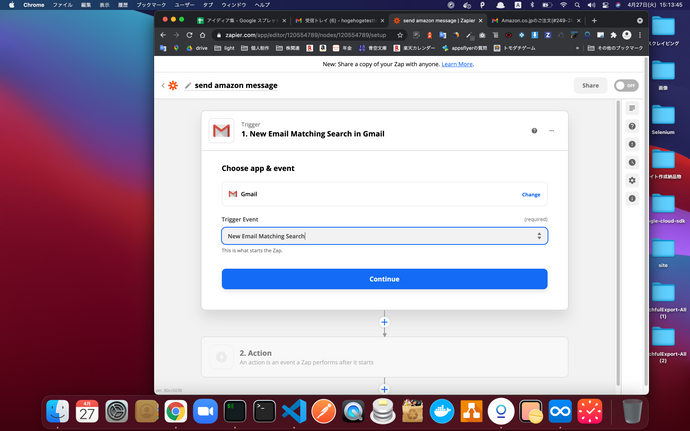Viewport: 690px width, 431px height.
Task: Open the その他のブックマーク folder
Action: tap(615, 48)
